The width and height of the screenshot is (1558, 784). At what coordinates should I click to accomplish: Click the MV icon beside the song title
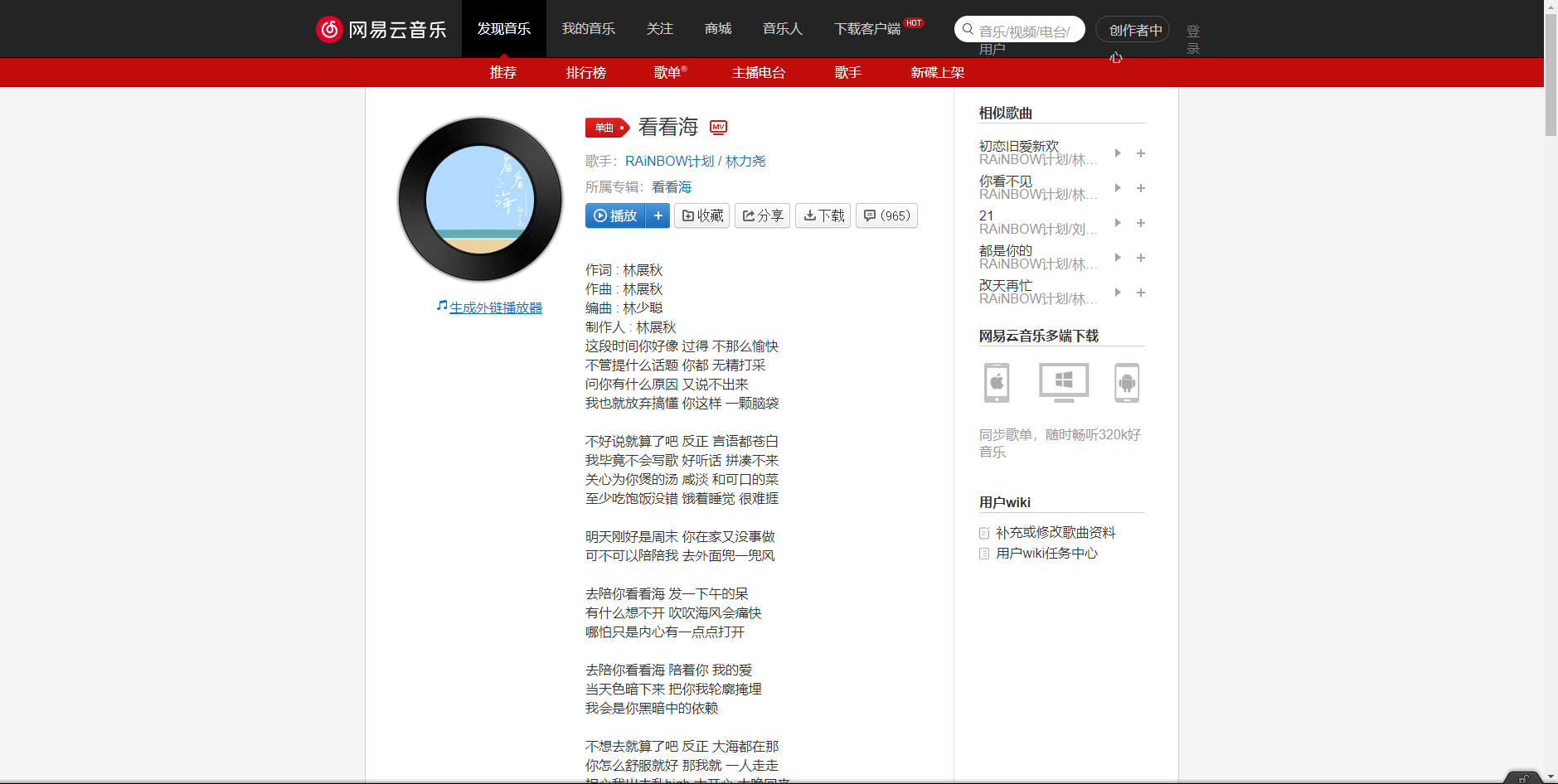[717, 127]
